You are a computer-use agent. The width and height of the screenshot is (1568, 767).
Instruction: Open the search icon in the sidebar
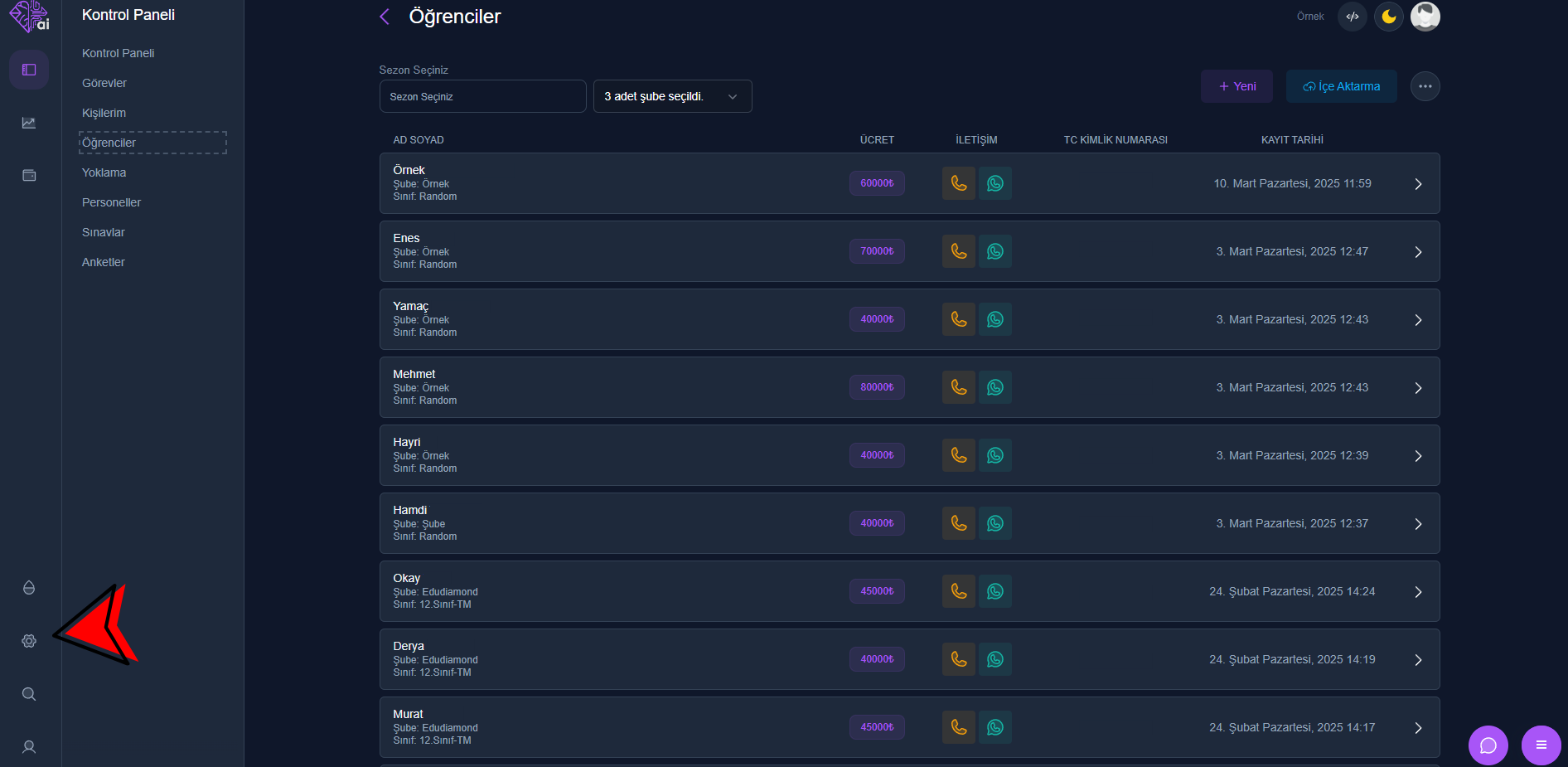29,694
